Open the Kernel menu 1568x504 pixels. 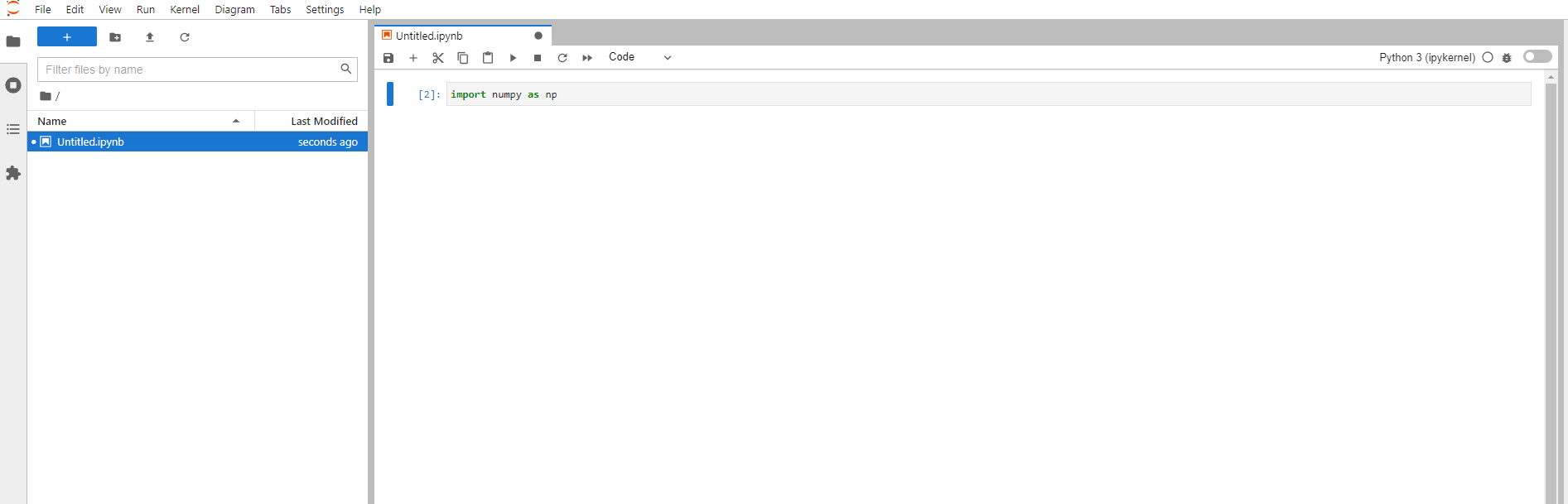coord(185,10)
